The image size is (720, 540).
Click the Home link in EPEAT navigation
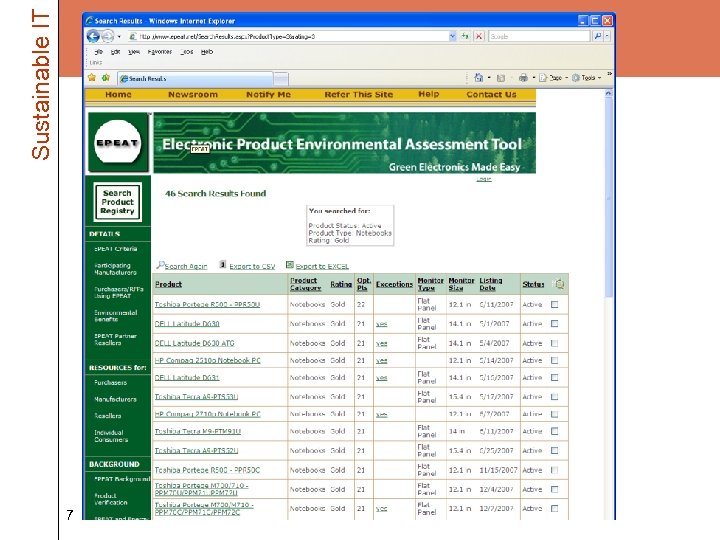pos(118,94)
